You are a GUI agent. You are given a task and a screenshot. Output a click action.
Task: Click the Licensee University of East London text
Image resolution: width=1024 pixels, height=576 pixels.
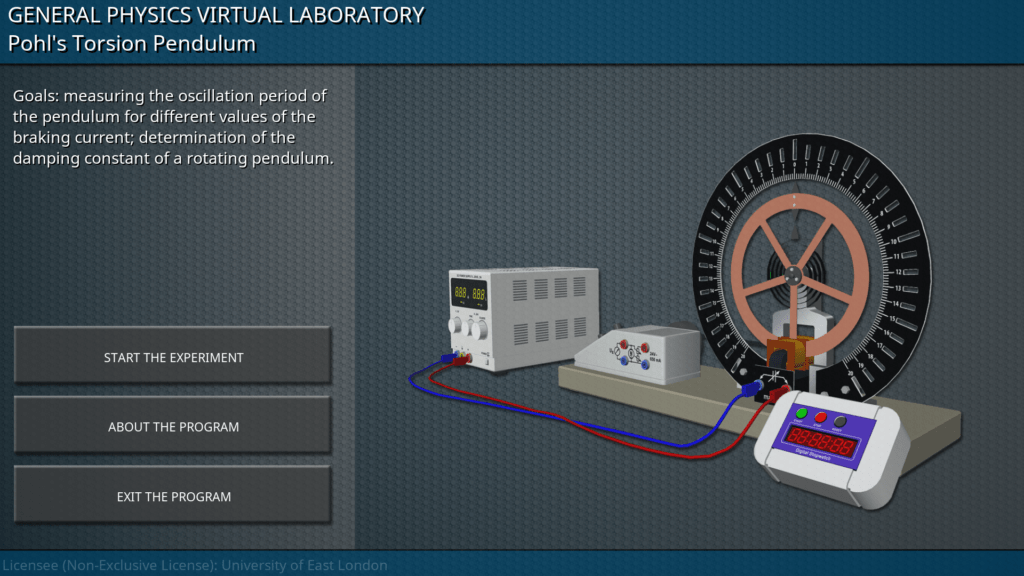pos(195,565)
